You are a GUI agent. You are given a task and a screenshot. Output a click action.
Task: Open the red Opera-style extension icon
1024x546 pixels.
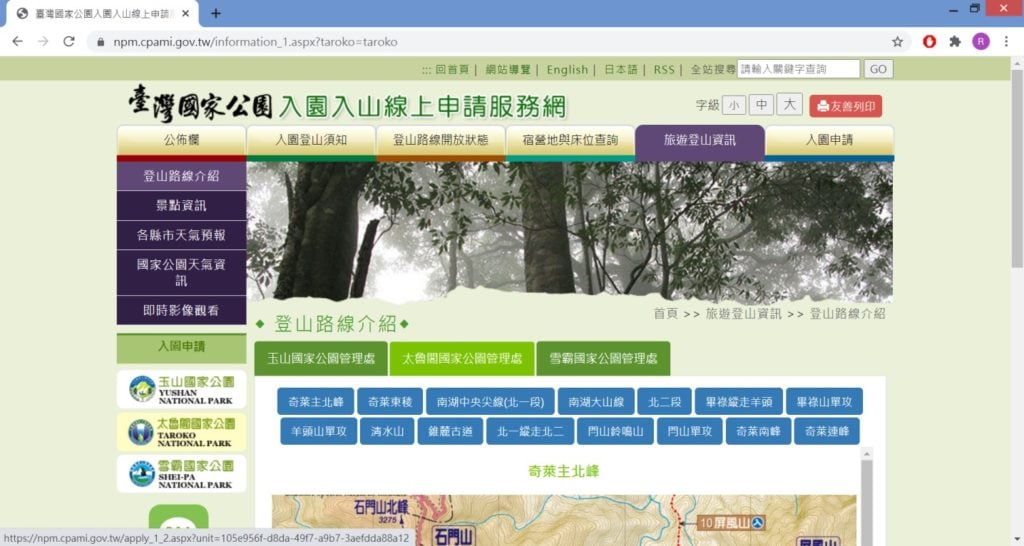coord(929,41)
